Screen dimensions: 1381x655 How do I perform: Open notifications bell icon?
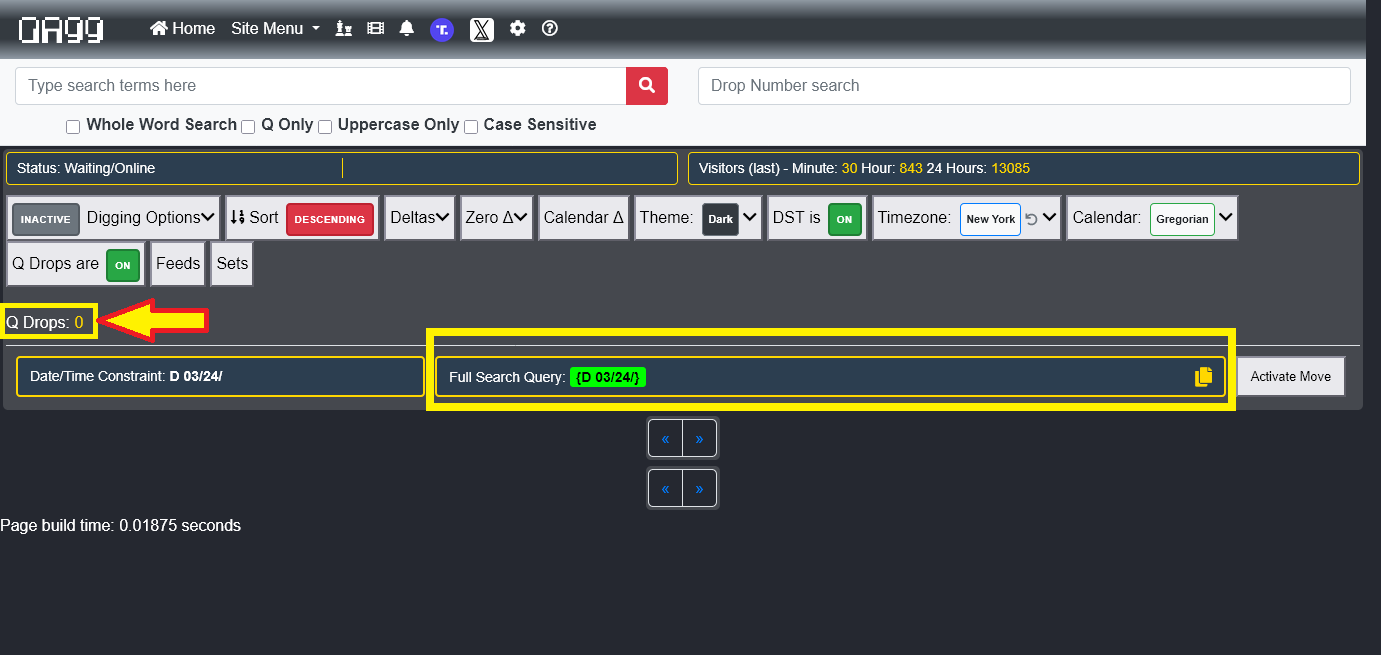pyautogui.click(x=406, y=29)
